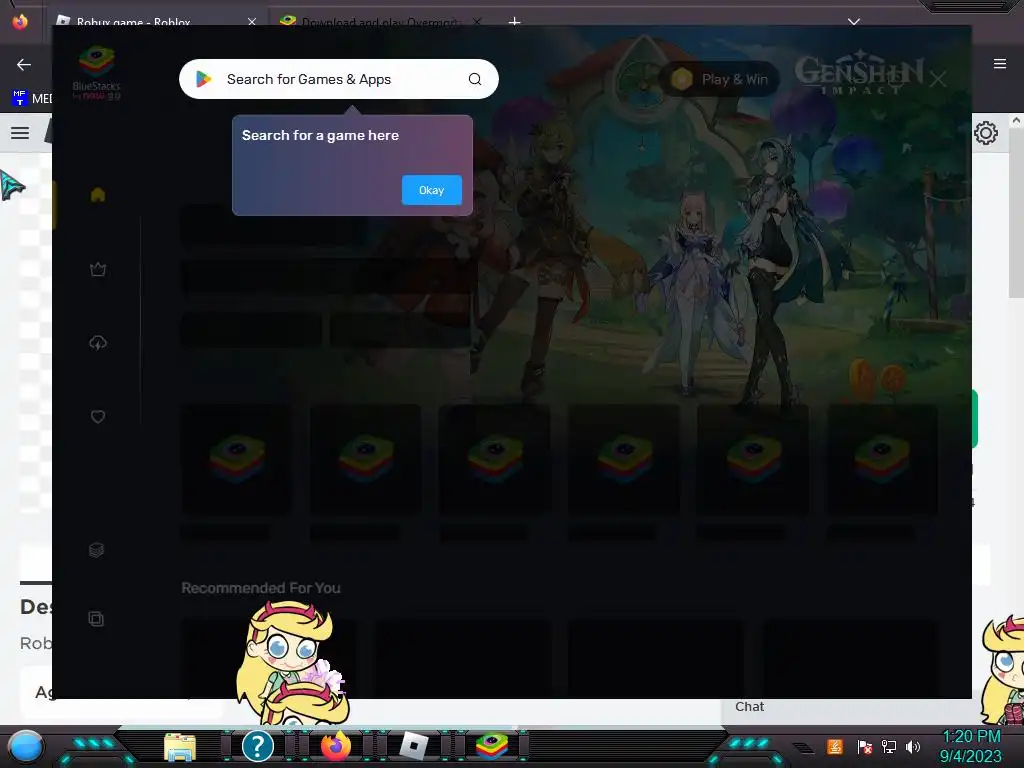
Task: Click the orange Java tray icon
Action: [x=835, y=746]
